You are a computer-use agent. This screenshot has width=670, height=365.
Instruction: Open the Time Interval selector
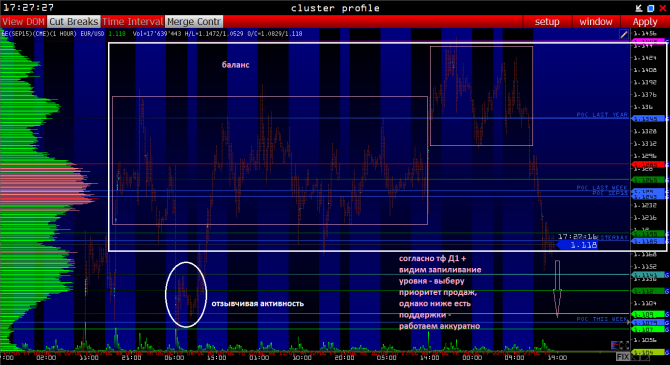pos(133,22)
